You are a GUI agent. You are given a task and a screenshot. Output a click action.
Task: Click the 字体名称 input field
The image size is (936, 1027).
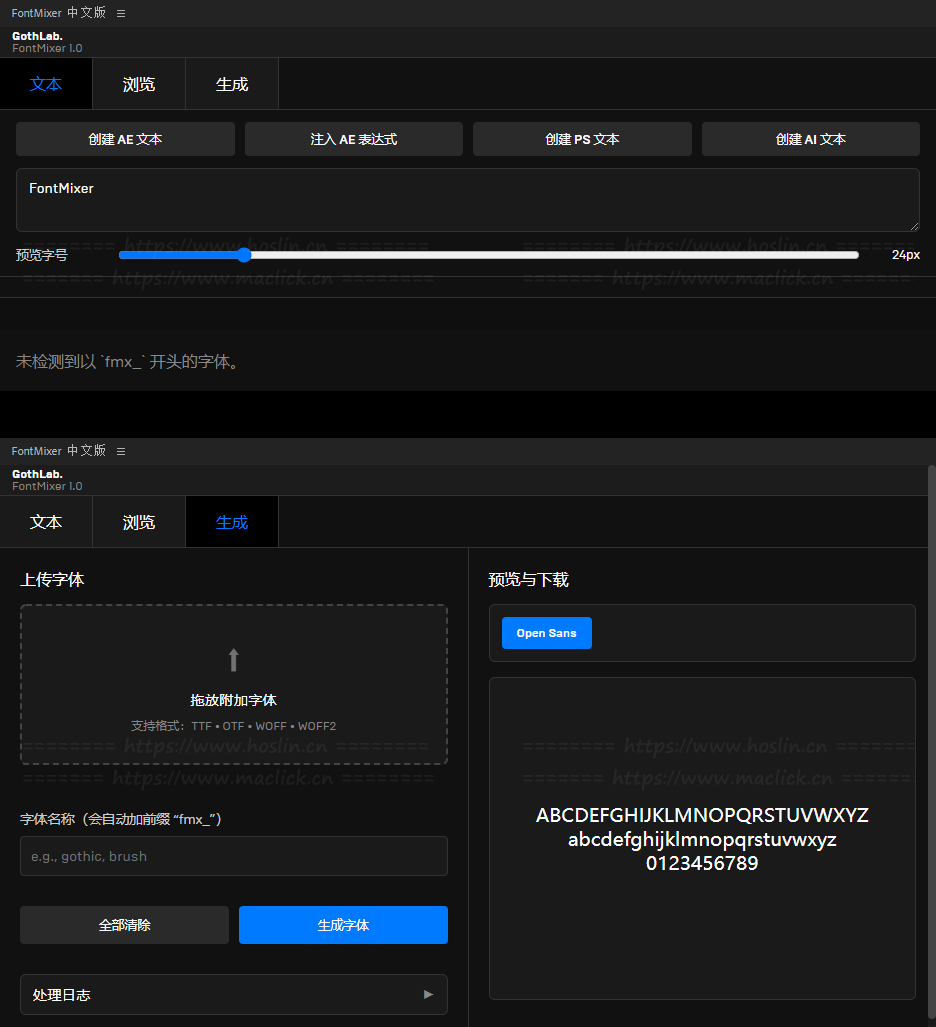click(233, 857)
